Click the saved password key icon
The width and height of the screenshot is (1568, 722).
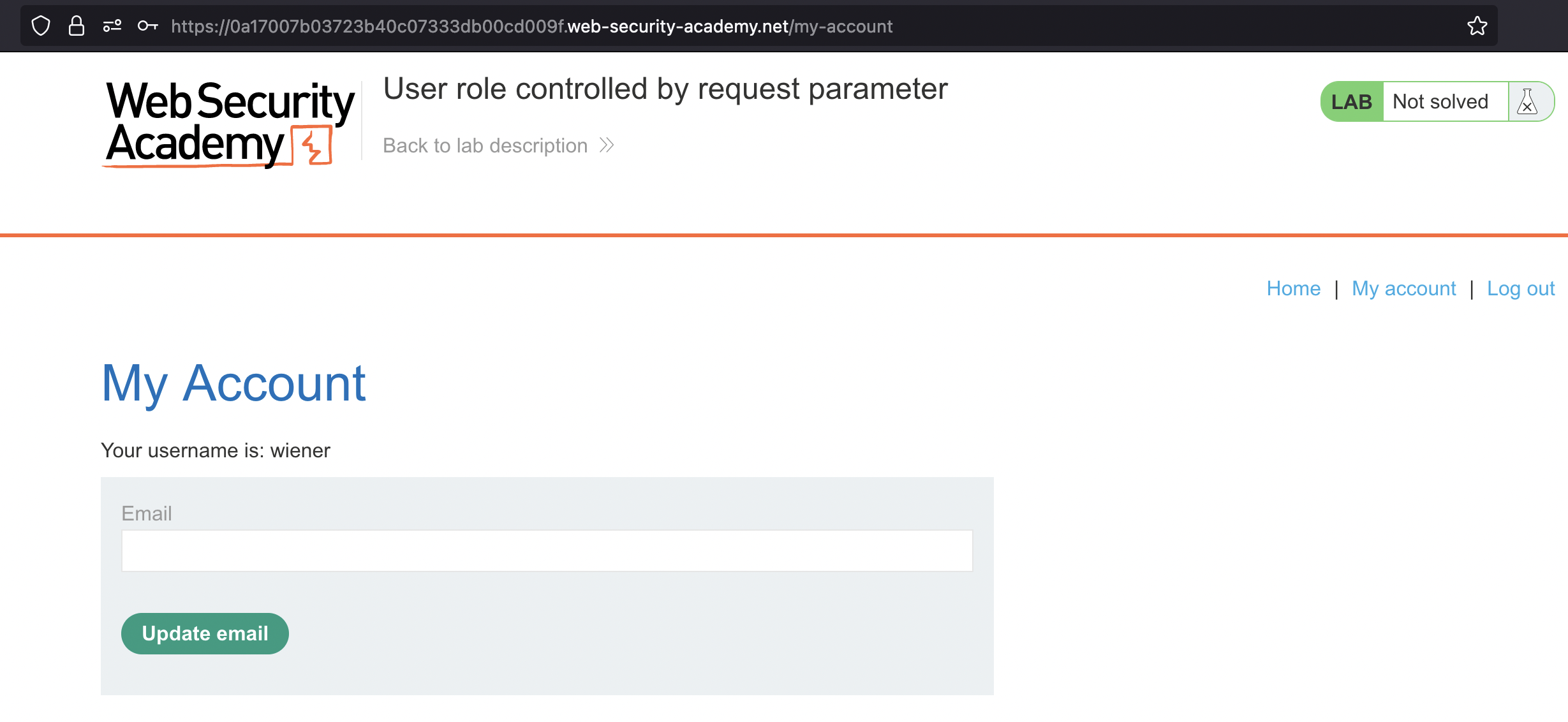(x=147, y=26)
